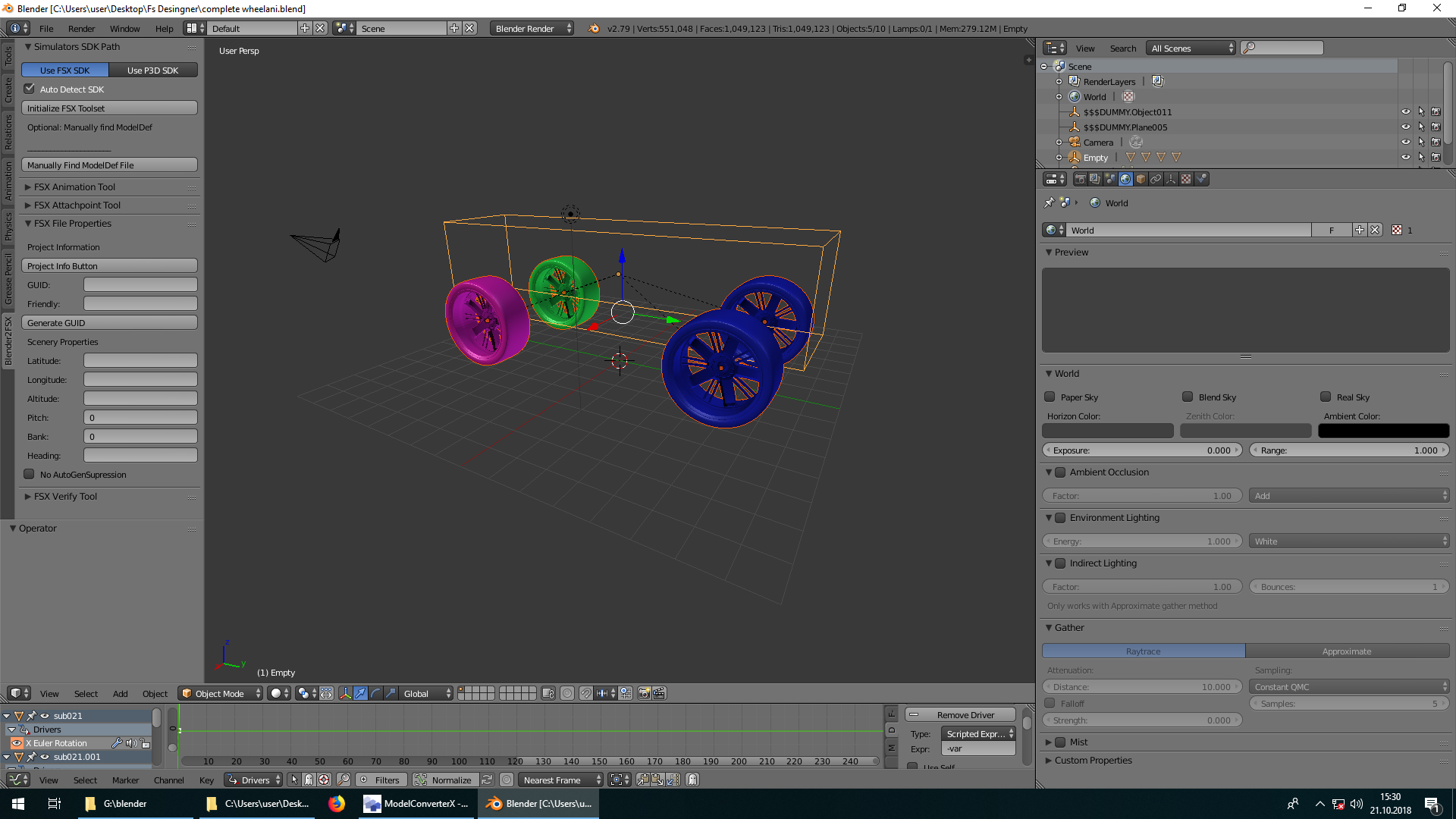Click the translate manipulator arrow icon
This screenshot has width=1456, height=819.
(360, 692)
